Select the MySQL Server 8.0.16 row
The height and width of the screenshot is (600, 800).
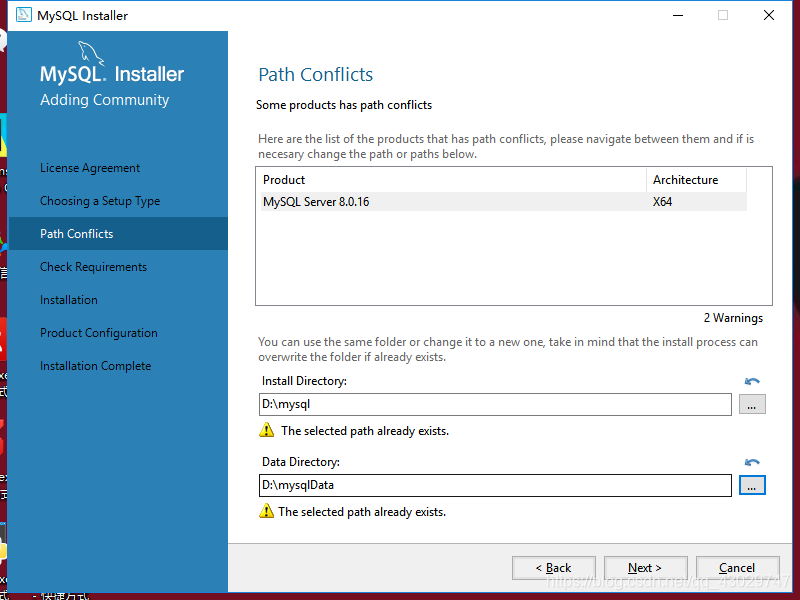(504, 202)
